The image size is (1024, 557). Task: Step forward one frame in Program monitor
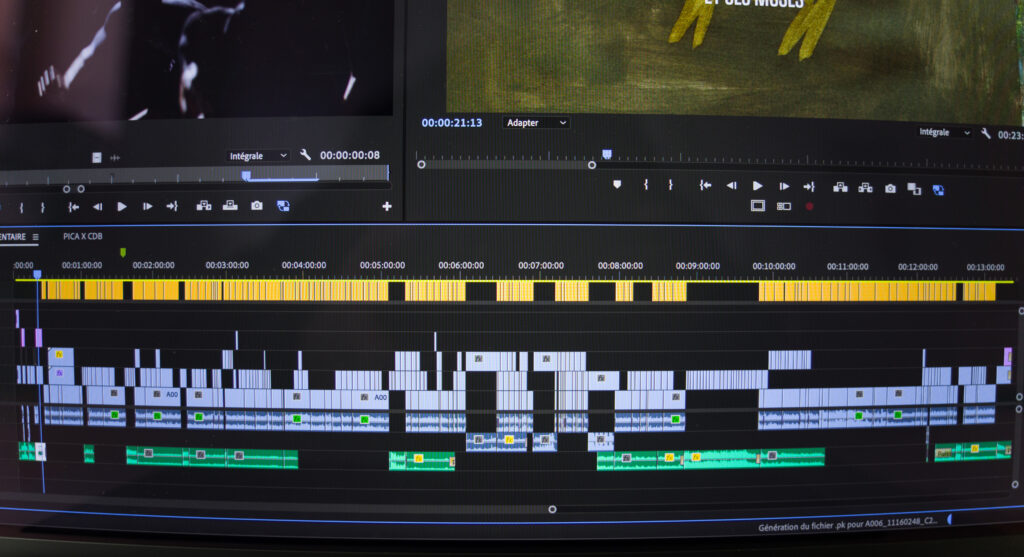tap(783, 186)
